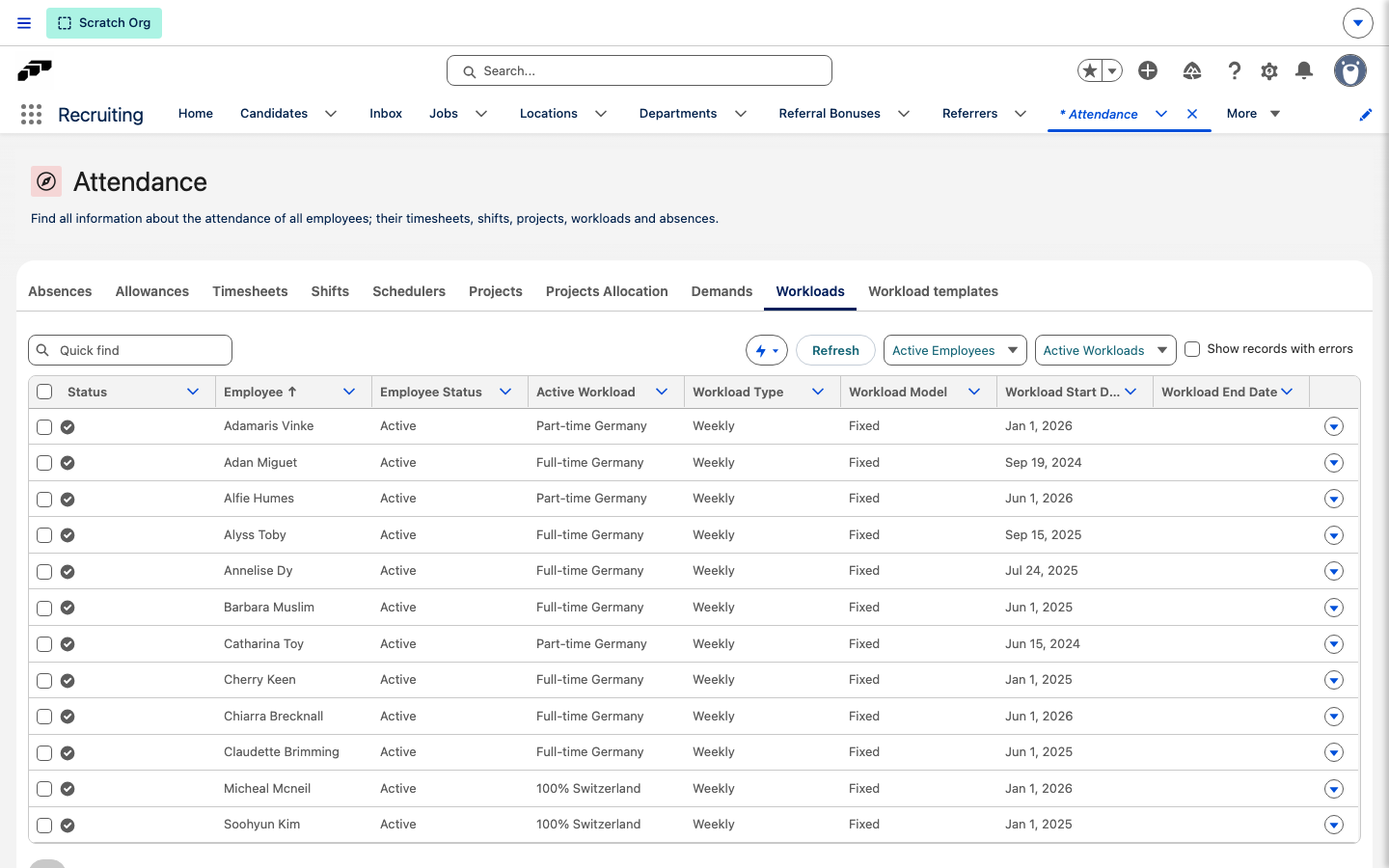The width and height of the screenshot is (1389, 868).
Task: Open the lightning quick actions button
Action: (767, 350)
